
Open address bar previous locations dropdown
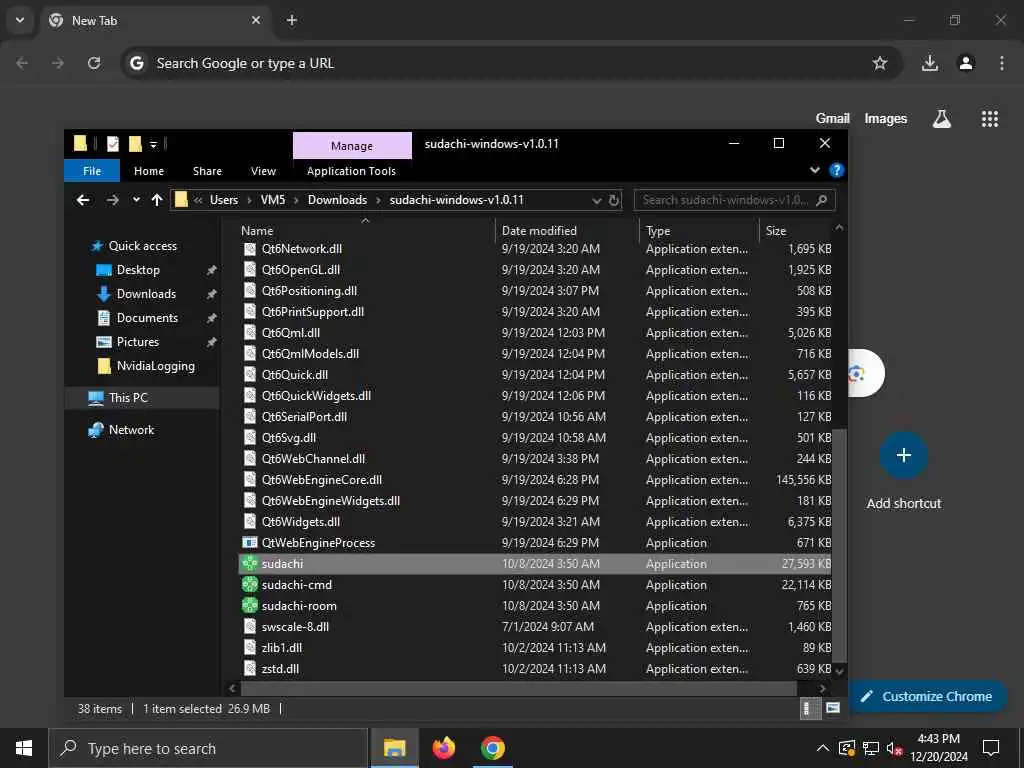596,200
